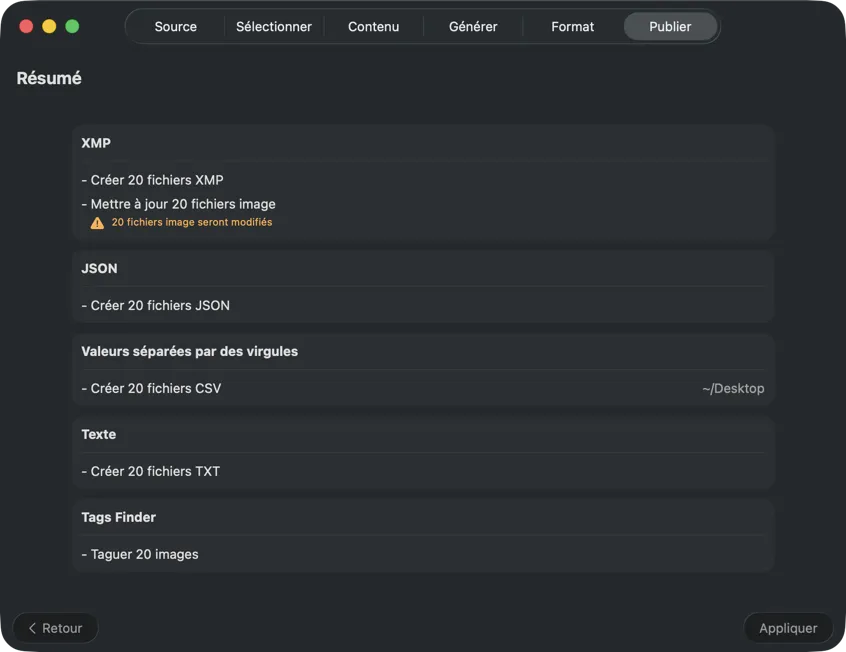846x652 pixels.
Task: Click the ~/Desktop destination path
Action: [x=733, y=388]
